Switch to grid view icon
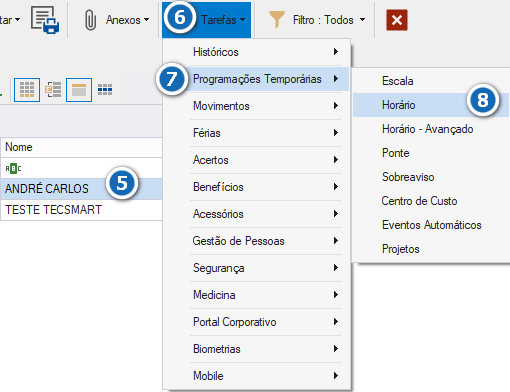The height and width of the screenshot is (392, 510). pos(27,90)
